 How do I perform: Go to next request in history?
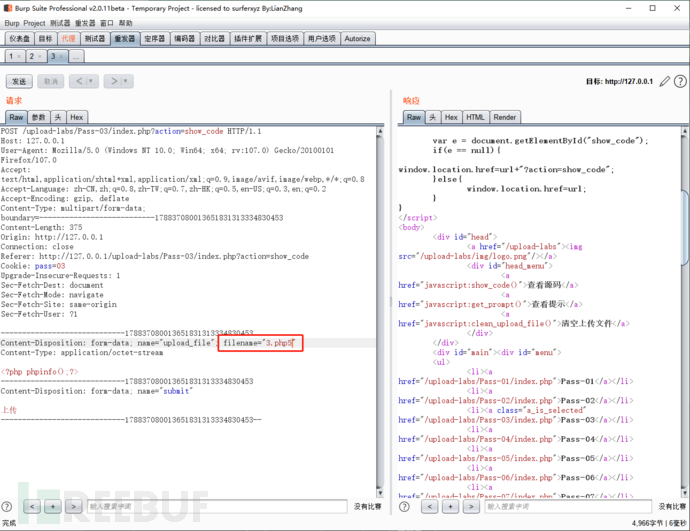(113, 81)
